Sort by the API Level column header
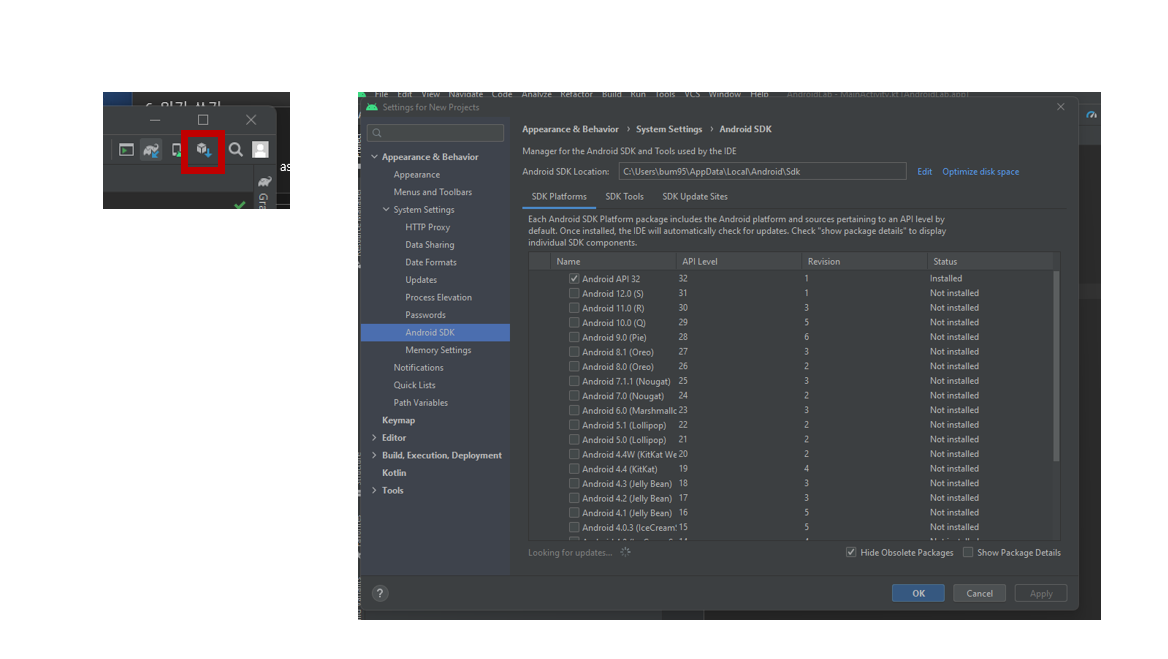 739,261
